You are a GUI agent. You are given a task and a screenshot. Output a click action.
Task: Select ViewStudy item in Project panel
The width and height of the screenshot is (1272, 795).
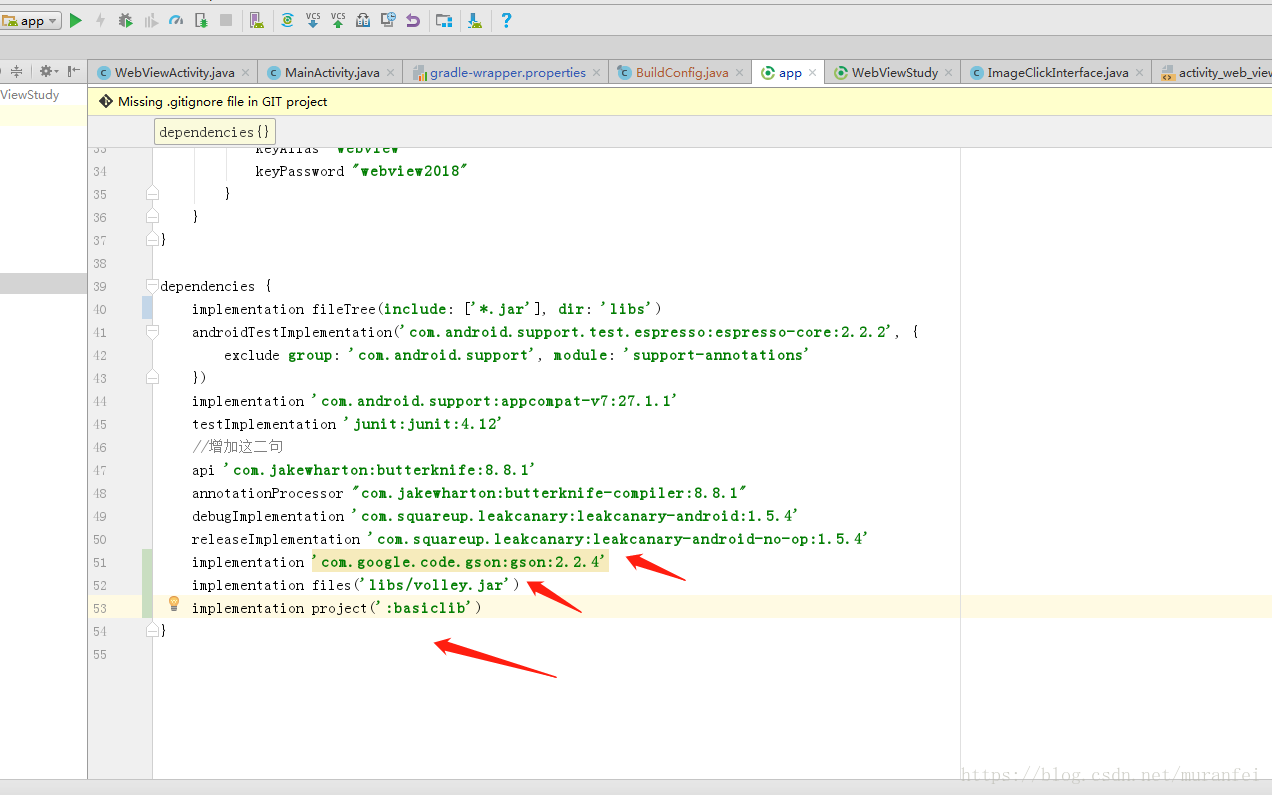click(30, 95)
